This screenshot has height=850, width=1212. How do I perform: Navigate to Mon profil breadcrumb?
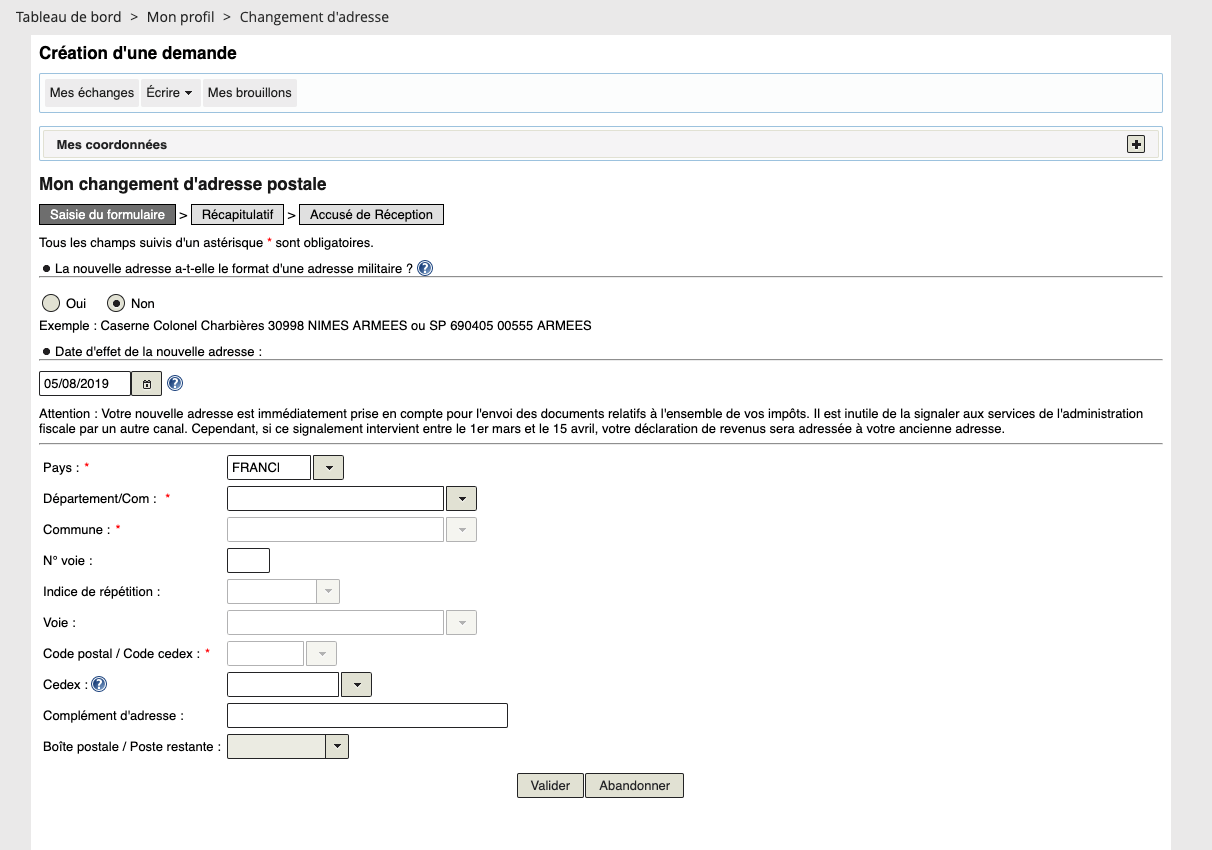(x=181, y=17)
